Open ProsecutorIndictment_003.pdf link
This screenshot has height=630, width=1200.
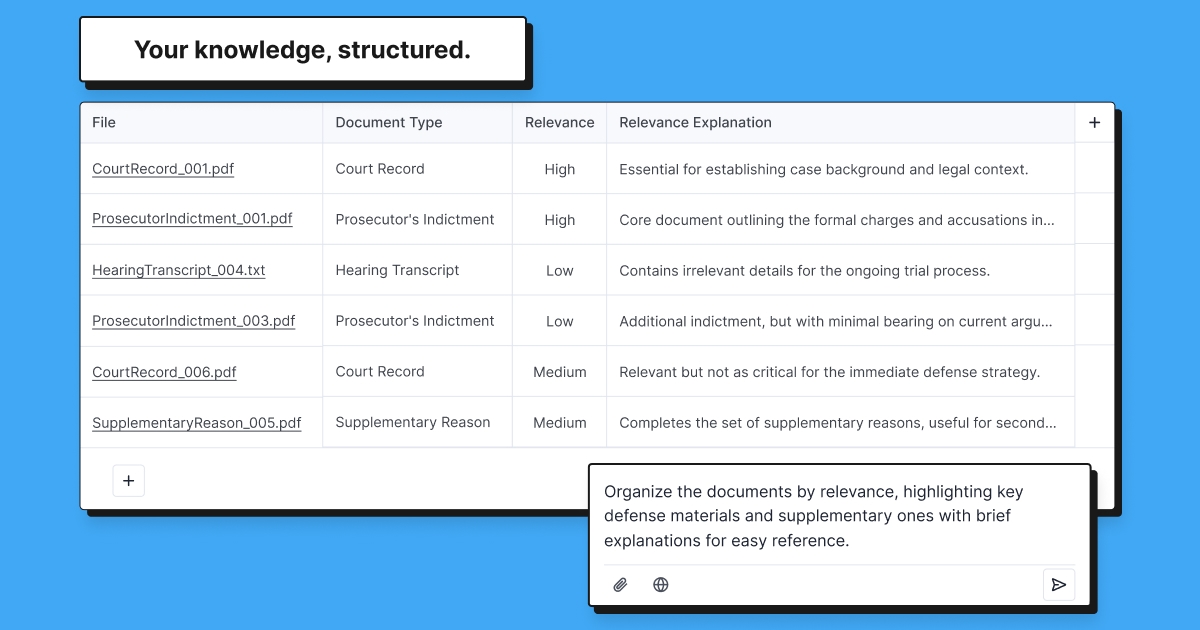(x=194, y=321)
